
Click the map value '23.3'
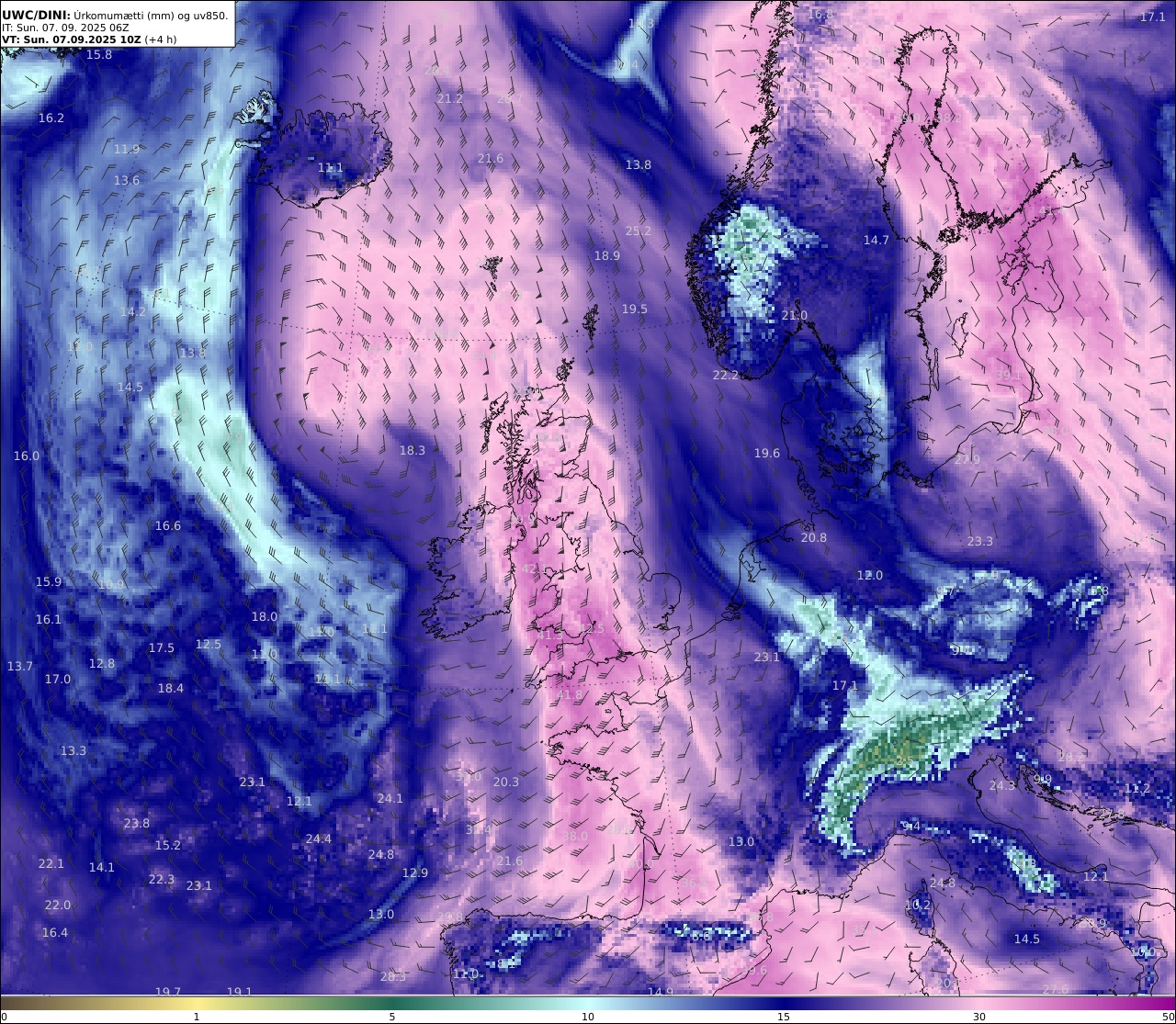point(980,542)
